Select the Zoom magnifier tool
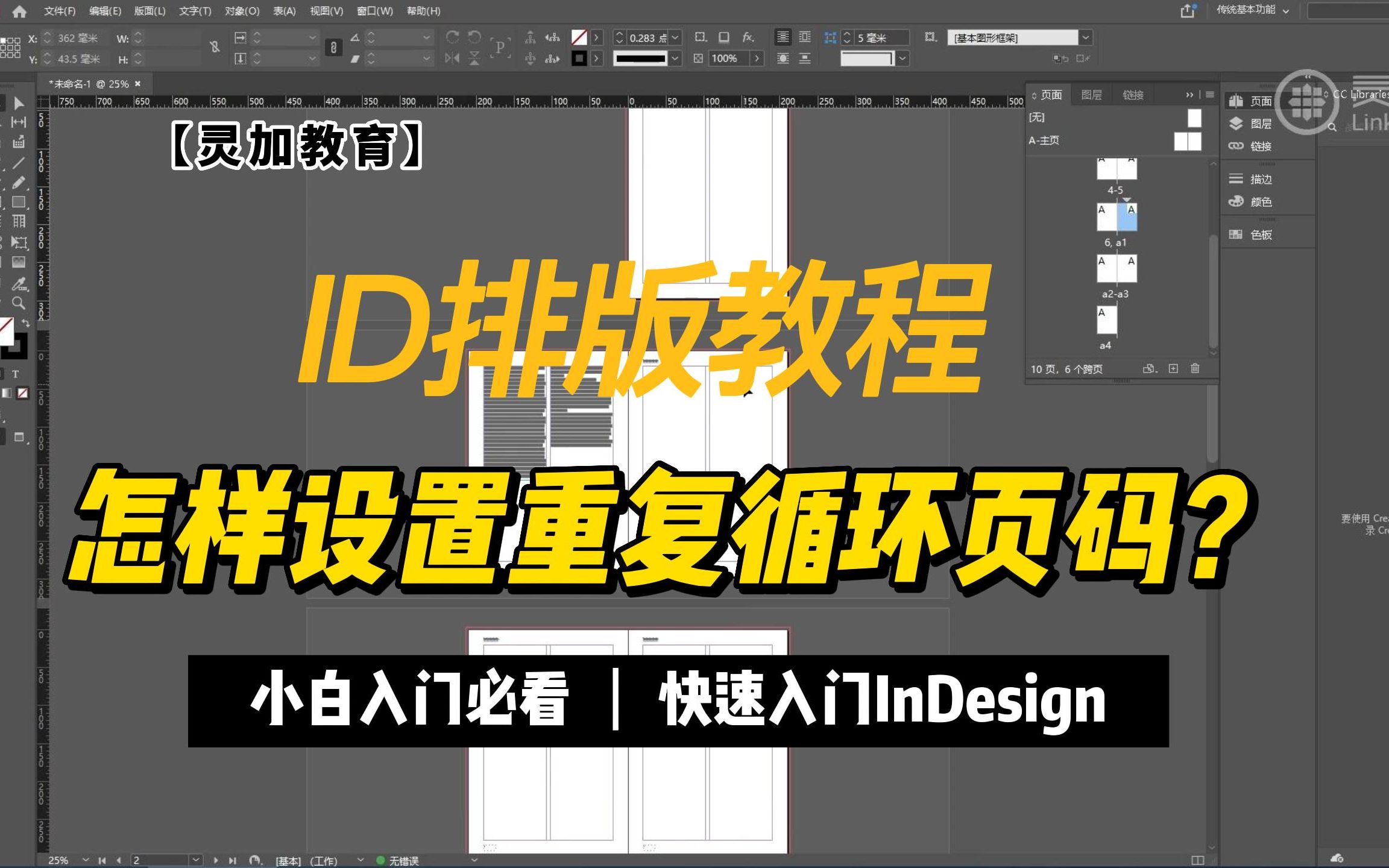This screenshot has height=868, width=1389. pyautogui.click(x=19, y=303)
